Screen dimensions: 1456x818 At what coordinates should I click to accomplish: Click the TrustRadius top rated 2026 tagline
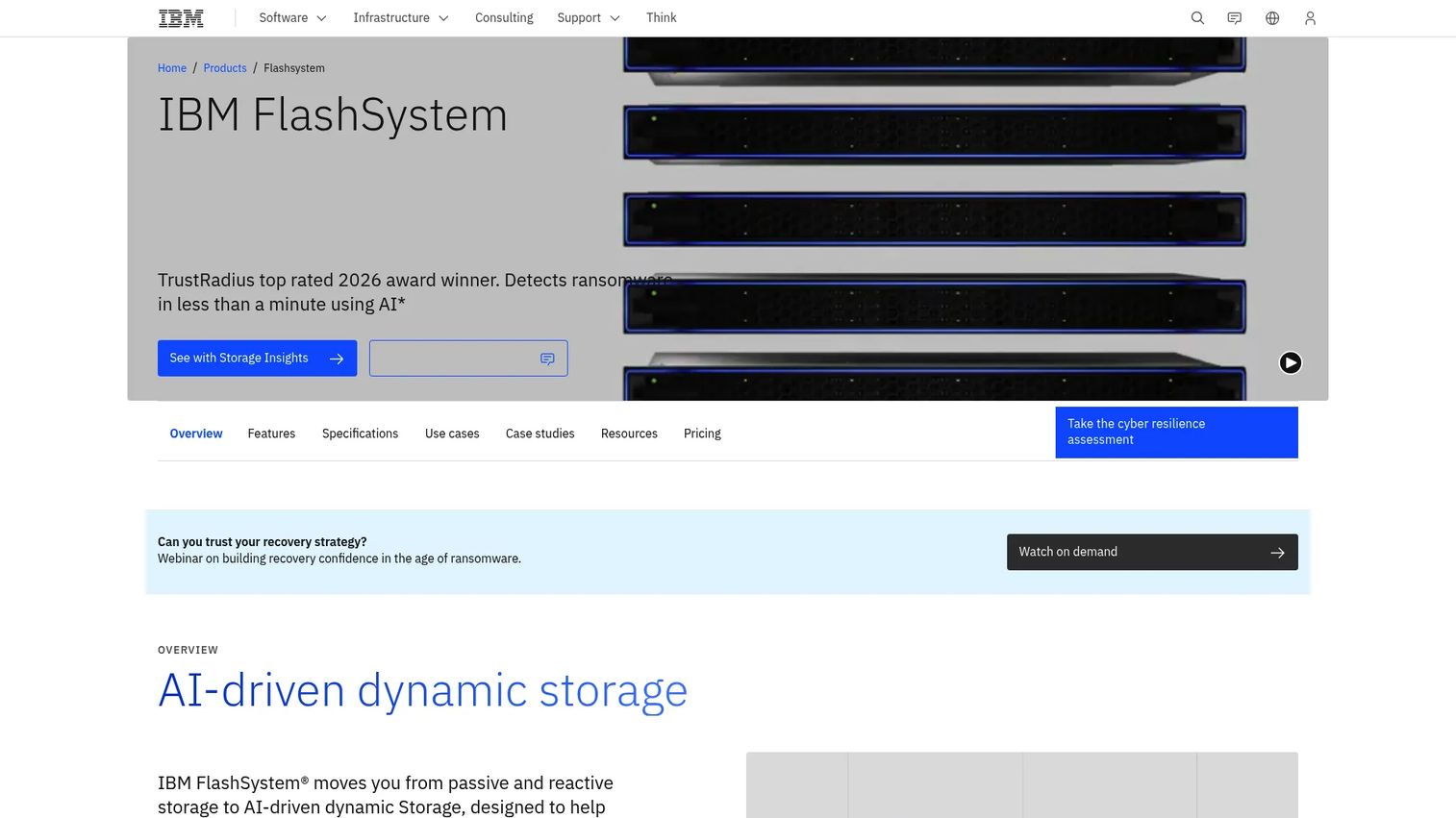(414, 292)
